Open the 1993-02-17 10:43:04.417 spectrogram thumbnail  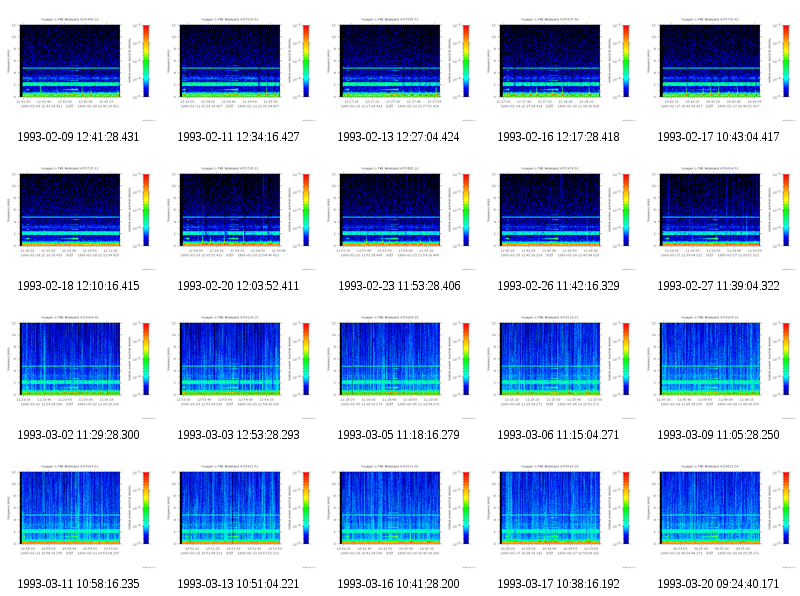click(x=718, y=69)
